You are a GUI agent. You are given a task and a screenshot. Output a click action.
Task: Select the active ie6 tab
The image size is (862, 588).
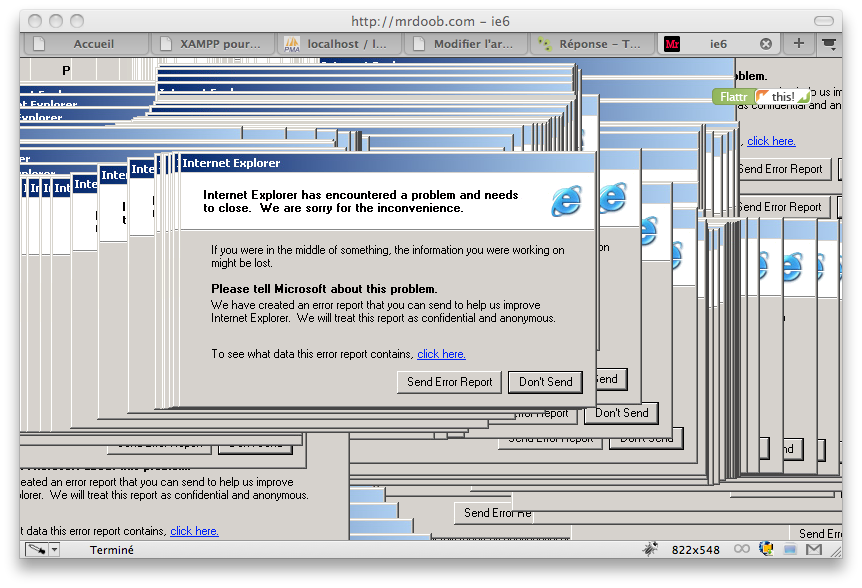[x=718, y=44]
